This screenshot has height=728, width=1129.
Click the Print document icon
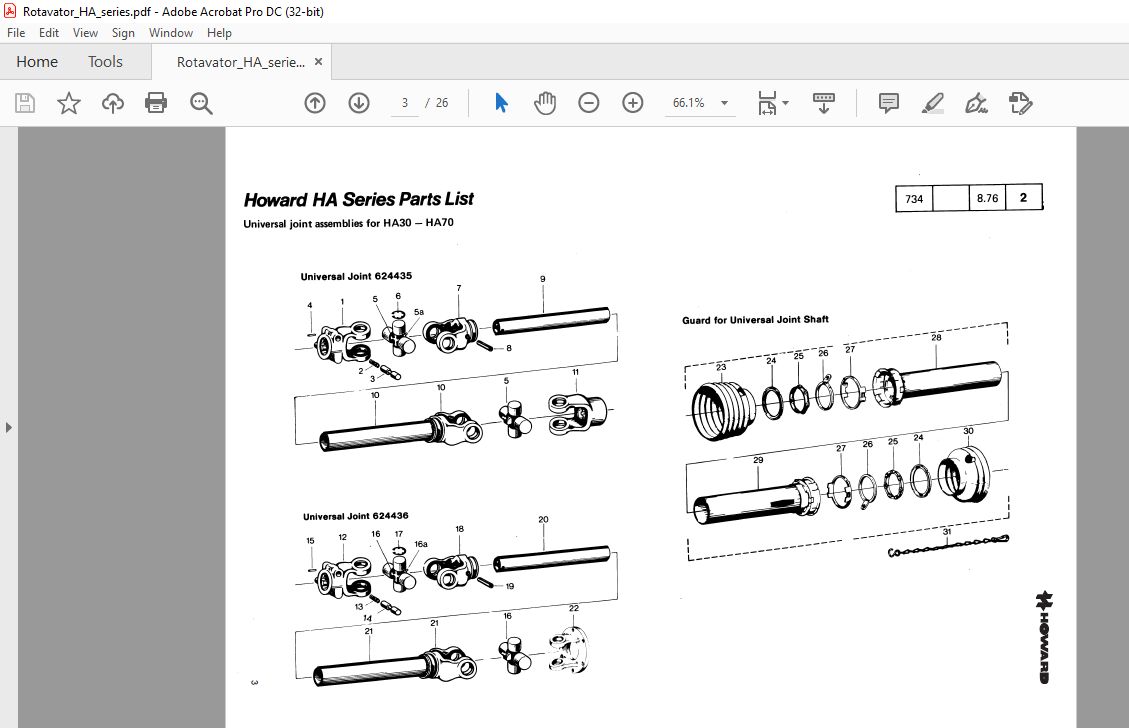pos(156,102)
